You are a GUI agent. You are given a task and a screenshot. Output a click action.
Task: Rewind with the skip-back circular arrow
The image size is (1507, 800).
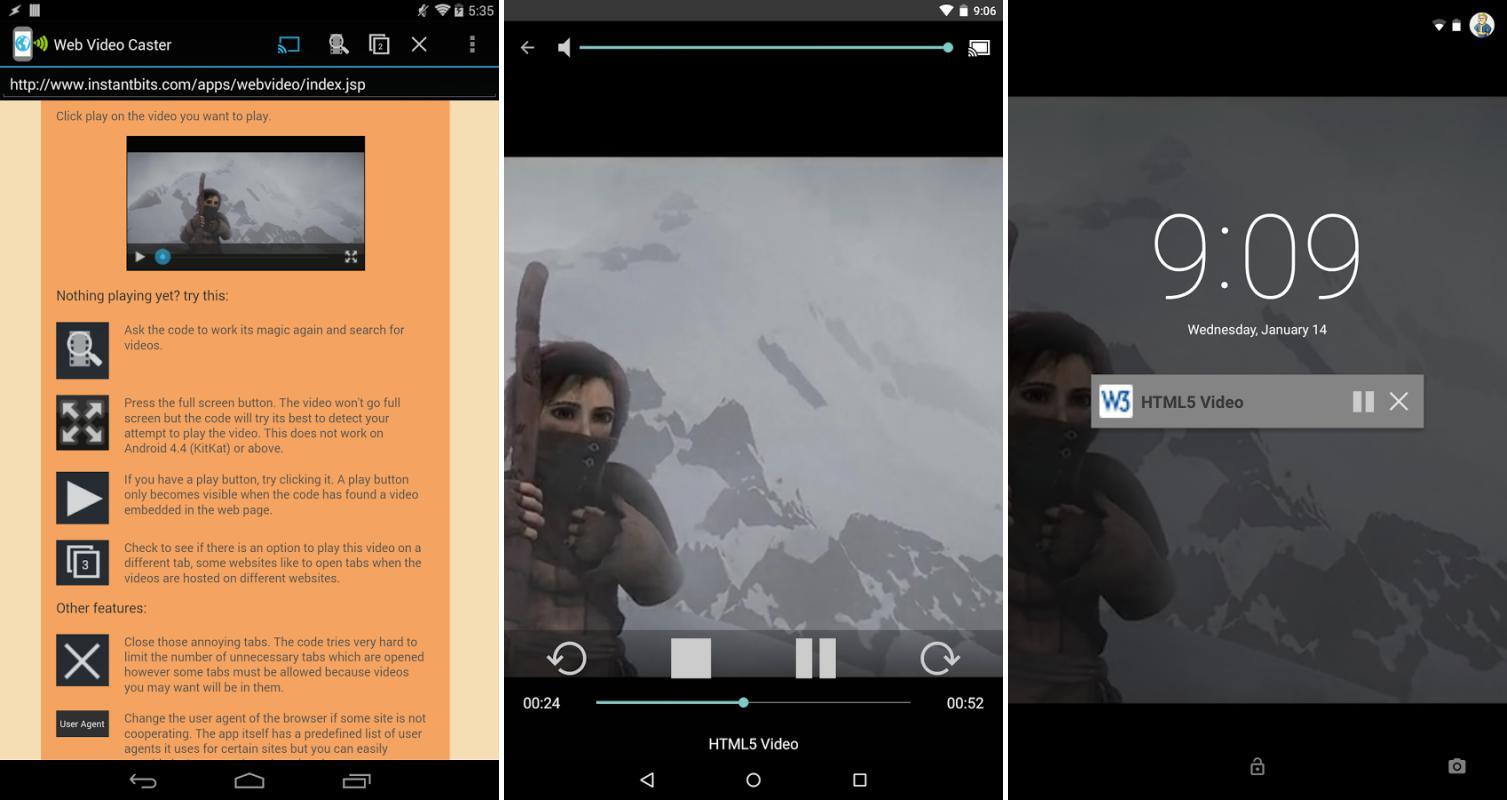(566, 658)
